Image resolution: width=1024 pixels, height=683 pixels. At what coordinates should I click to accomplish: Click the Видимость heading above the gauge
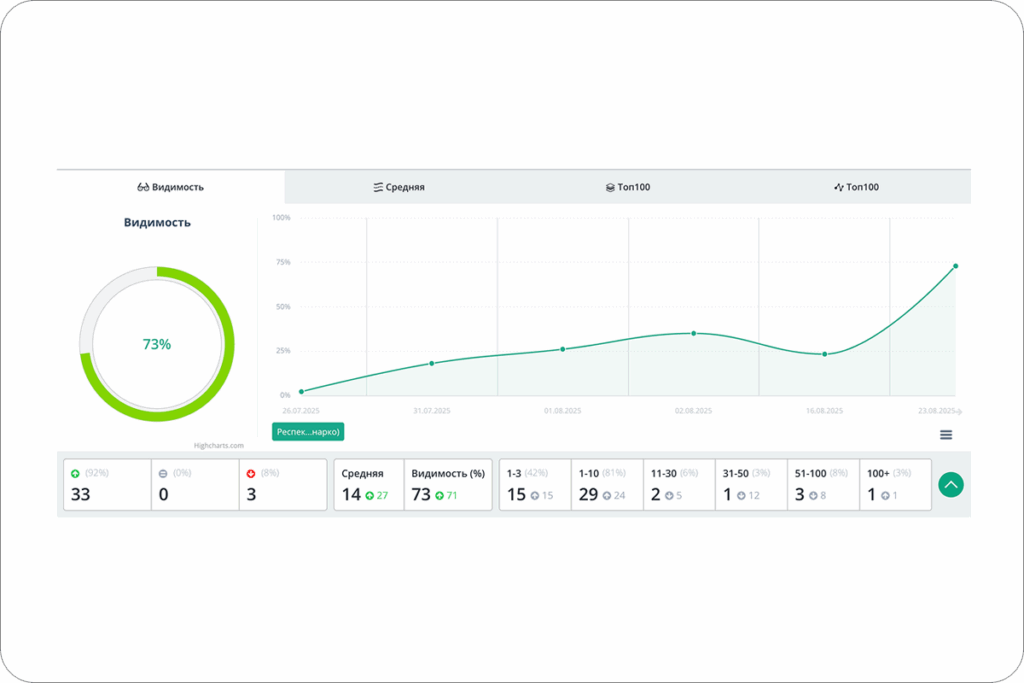(157, 223)
